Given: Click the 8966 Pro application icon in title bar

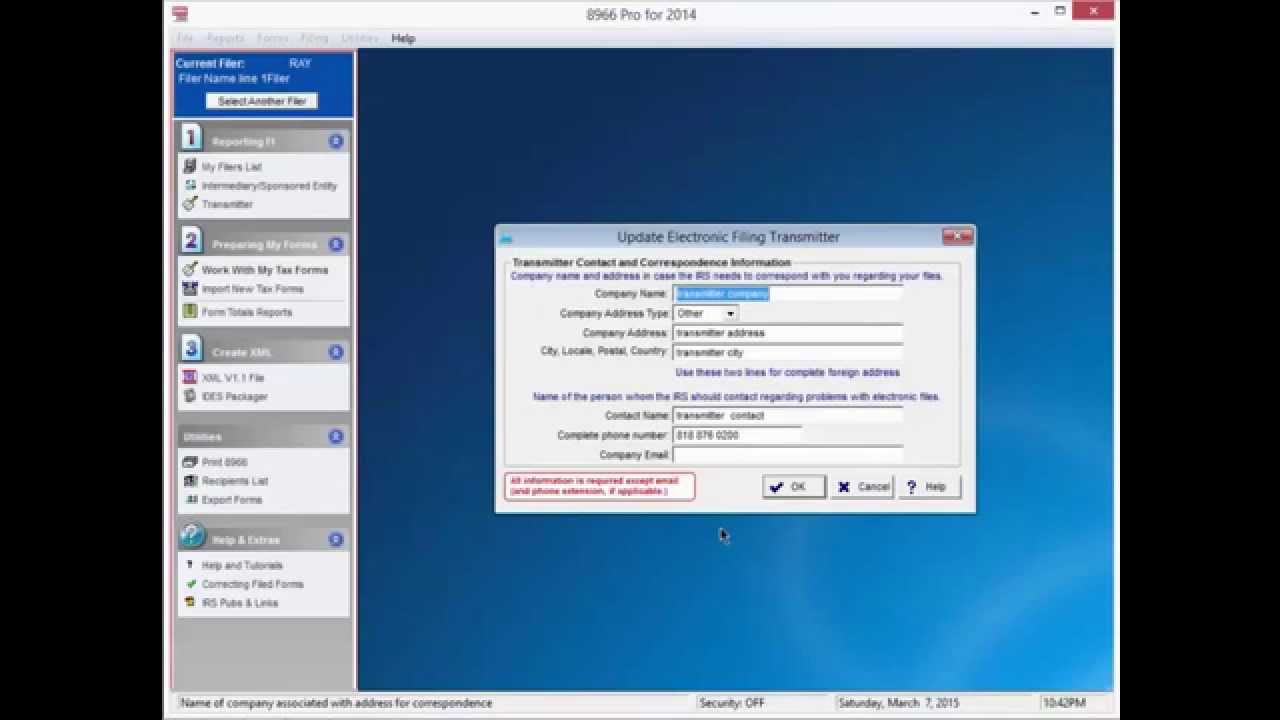Looking at the screenshot, I should (180, 14).
